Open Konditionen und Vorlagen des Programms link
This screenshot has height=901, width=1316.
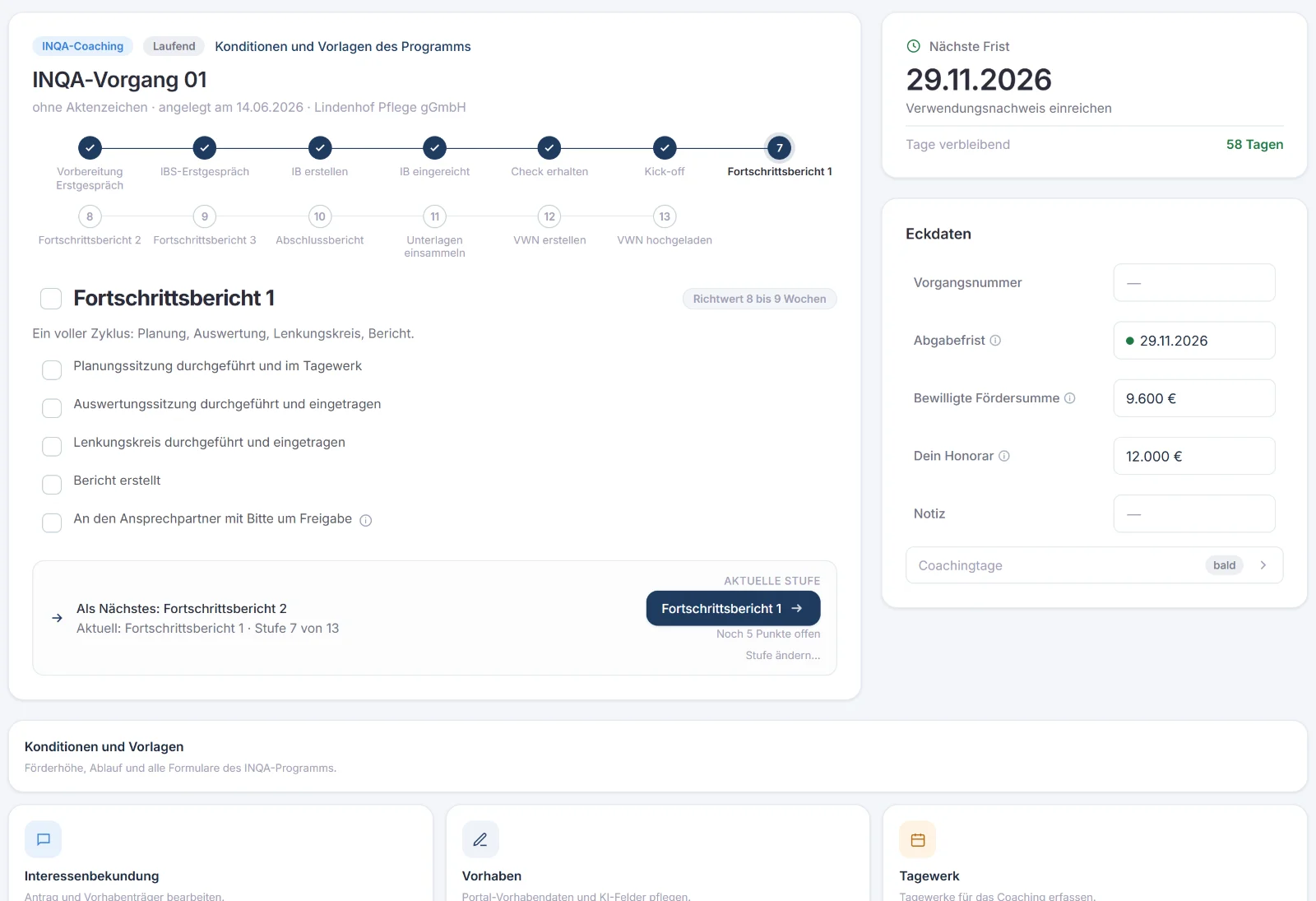[x=343, y=47]
